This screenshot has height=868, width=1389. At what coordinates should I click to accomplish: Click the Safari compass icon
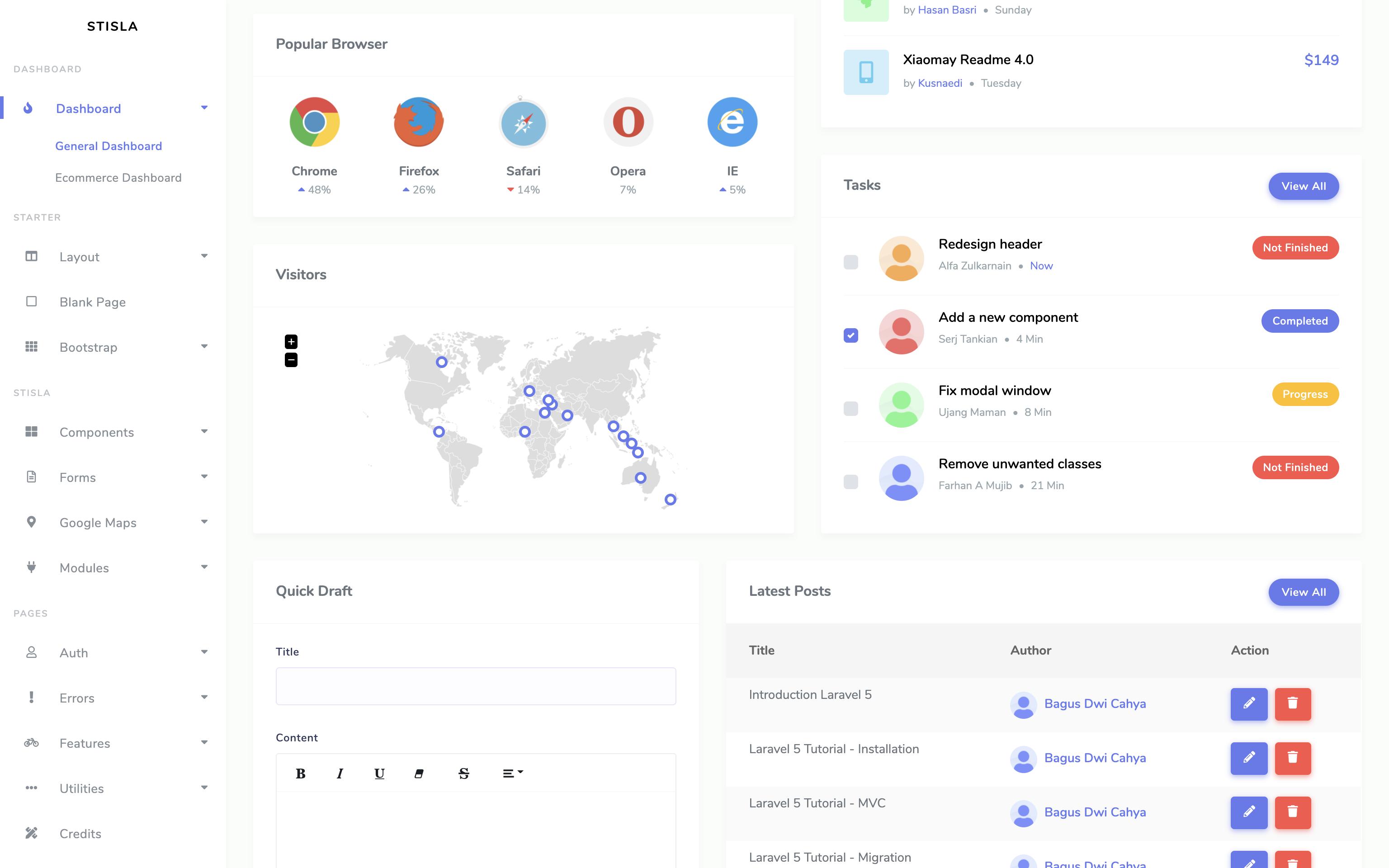click(523, 122)
